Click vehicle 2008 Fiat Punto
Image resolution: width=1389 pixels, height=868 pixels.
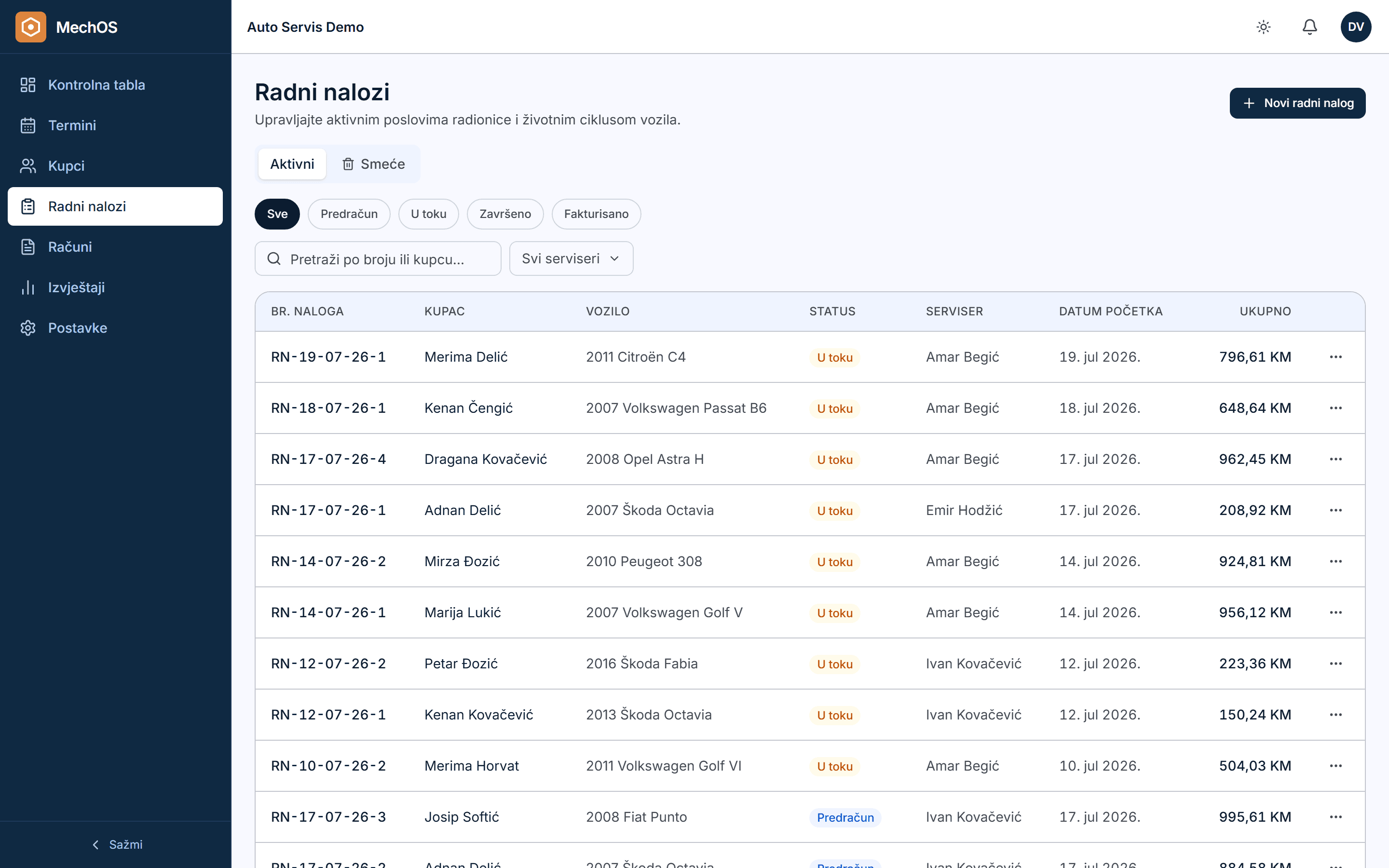pyautogui.click(x=637, y=817)
